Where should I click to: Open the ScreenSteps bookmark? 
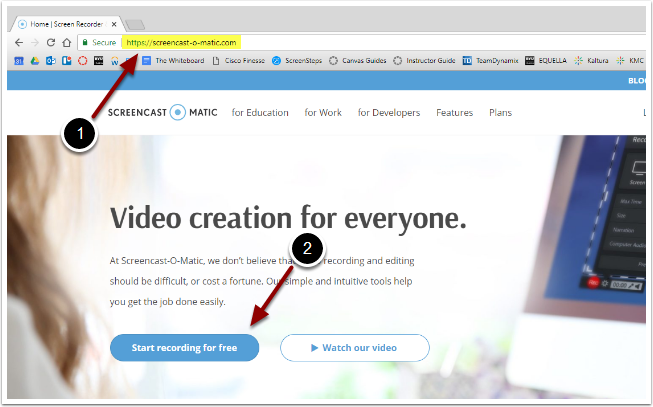[x=297, y=61]
